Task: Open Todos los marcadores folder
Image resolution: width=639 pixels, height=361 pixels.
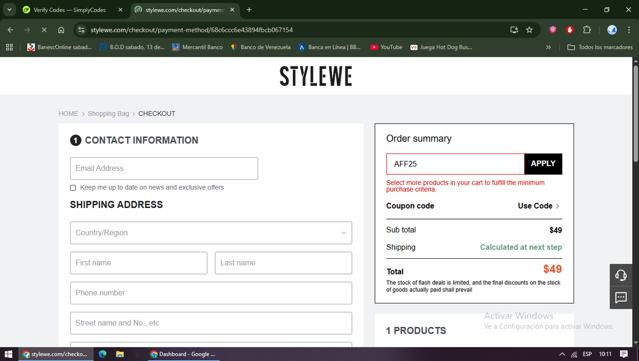Action: click(600, 47)
